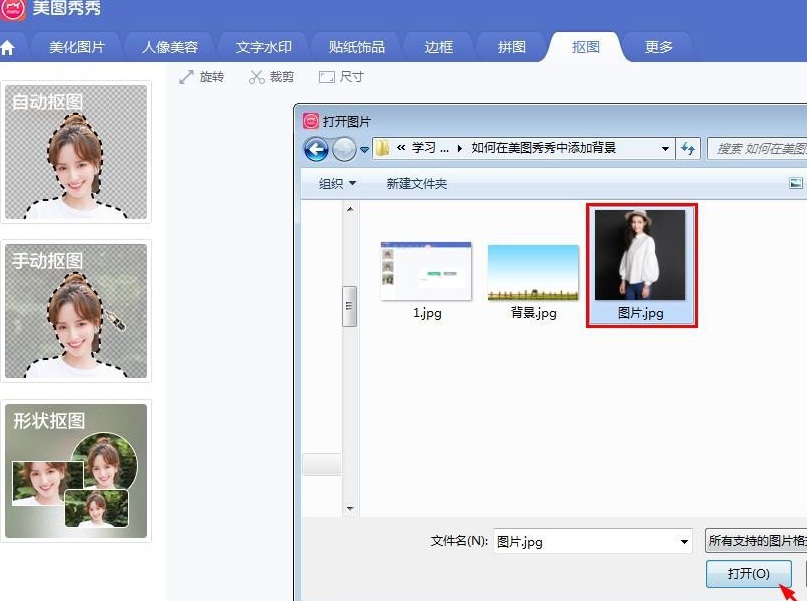
Task: Open the 尺寸 size tool
Action: point(341,77)
